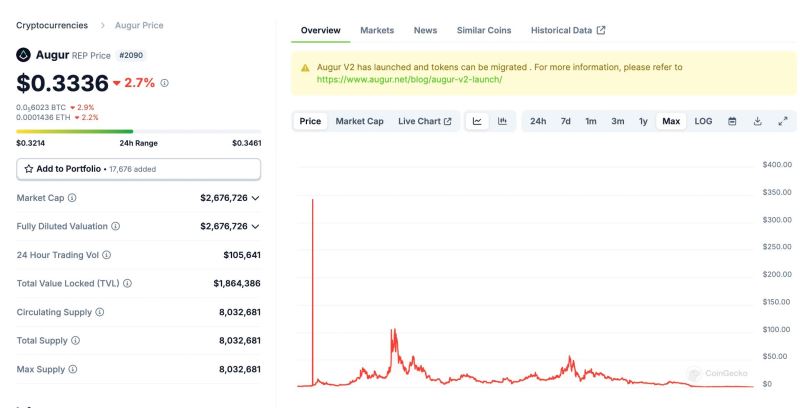Expand the Market Cap value chevron

coord(256,198)
